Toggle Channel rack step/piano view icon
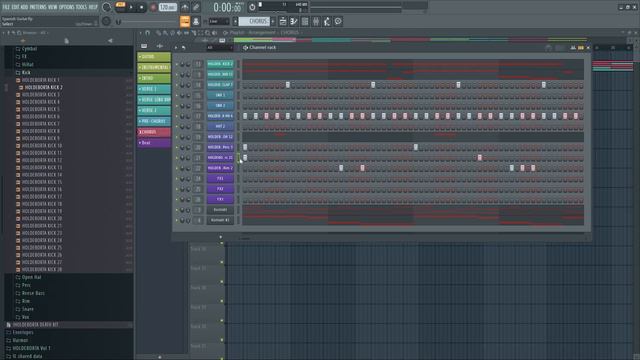Viewport: 640px width, 360px height. [x=580, y=48]
